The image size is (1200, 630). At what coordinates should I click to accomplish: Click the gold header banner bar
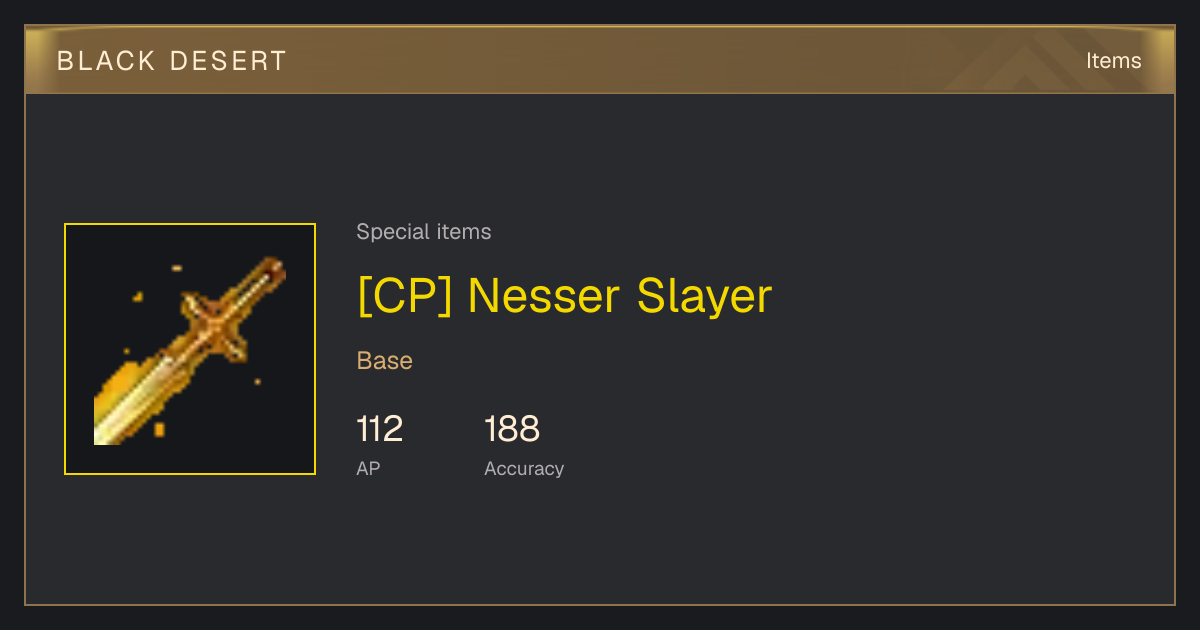point(600,60)
